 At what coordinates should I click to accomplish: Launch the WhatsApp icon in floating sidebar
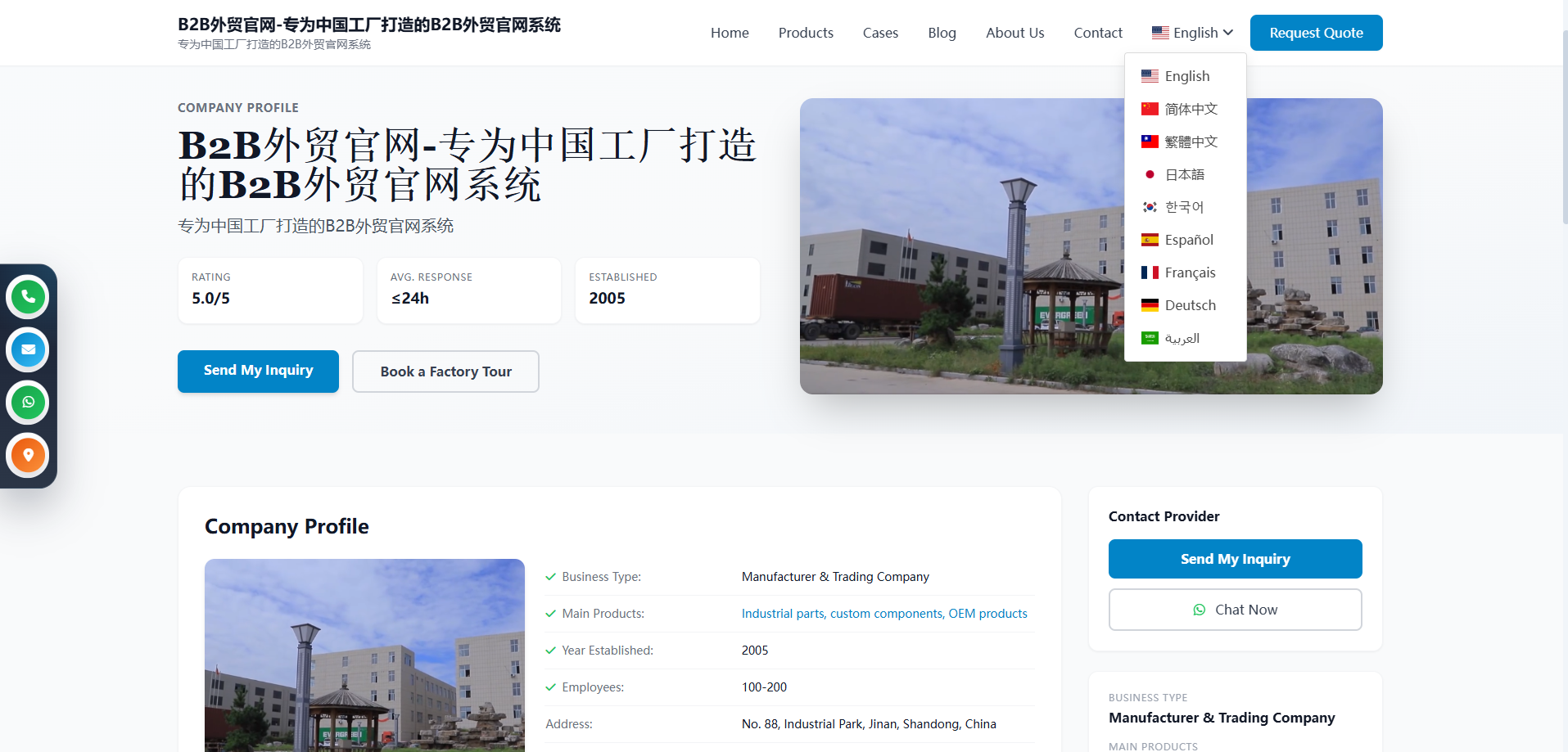28,402
